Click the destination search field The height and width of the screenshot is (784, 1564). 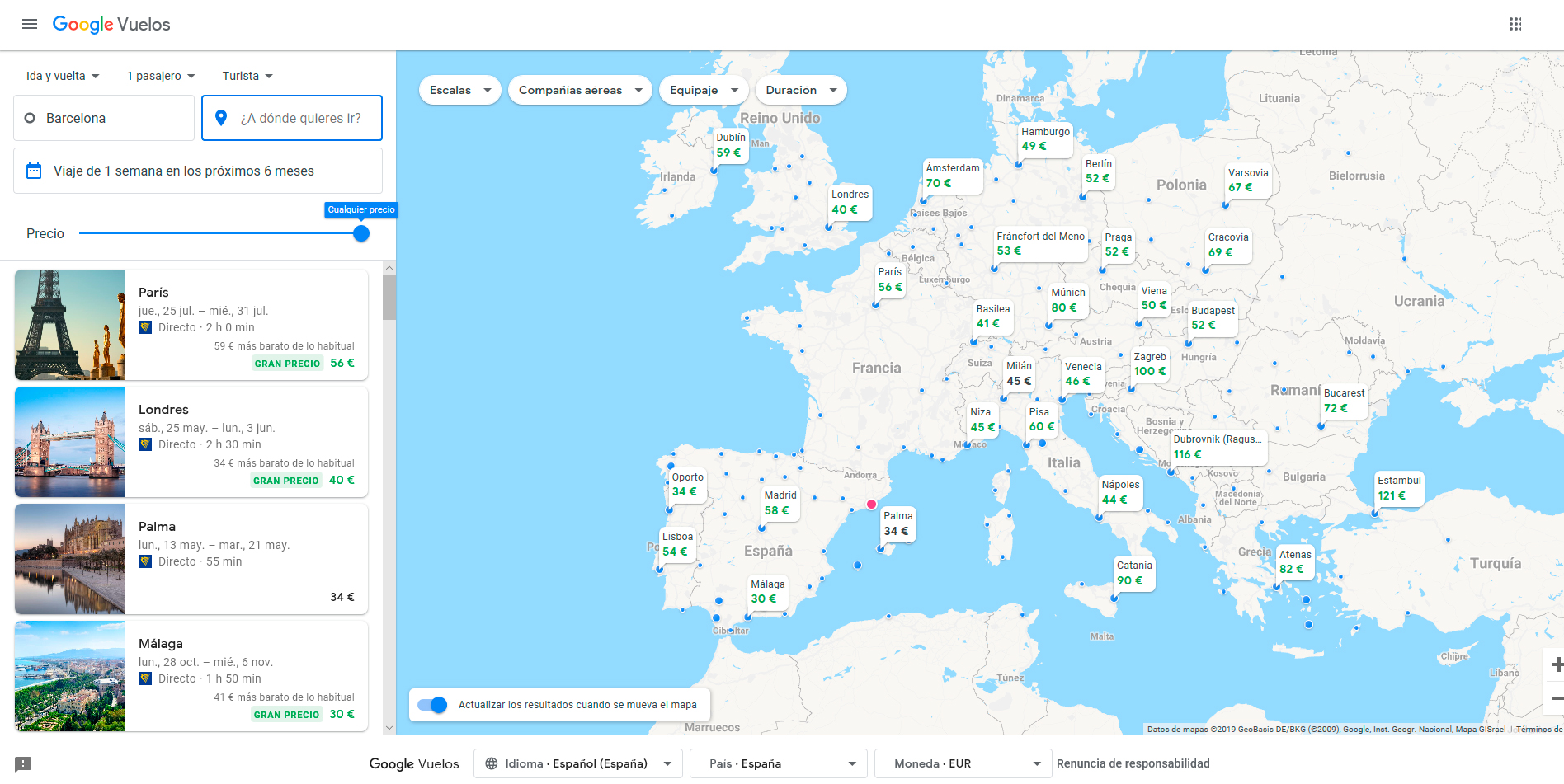[x=292, y=118]
